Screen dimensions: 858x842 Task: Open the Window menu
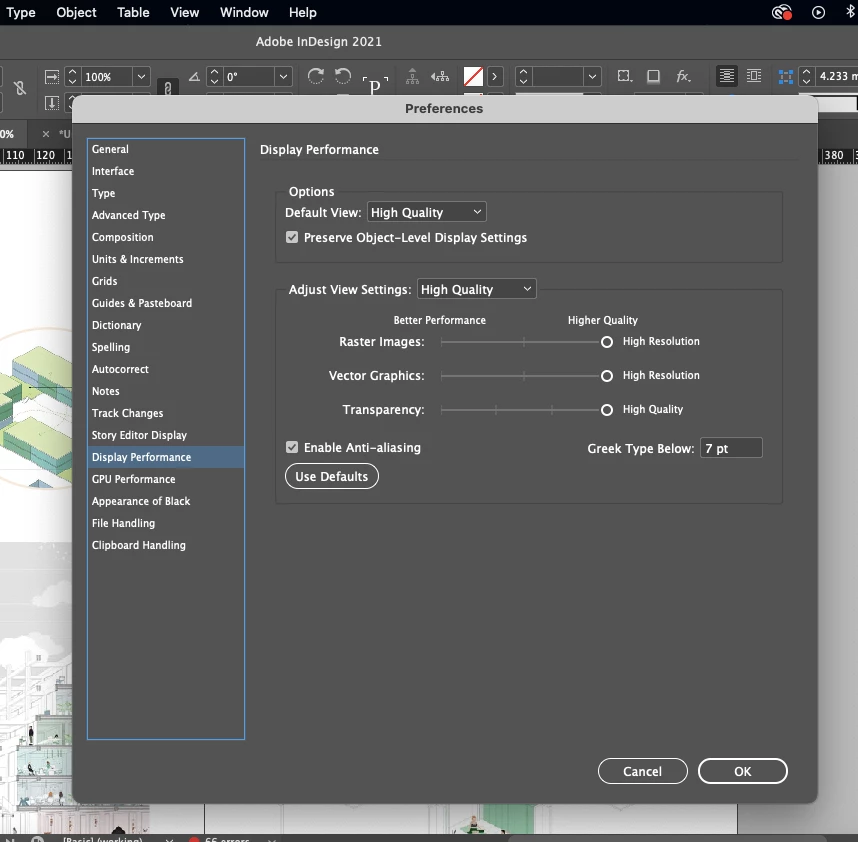244,12
